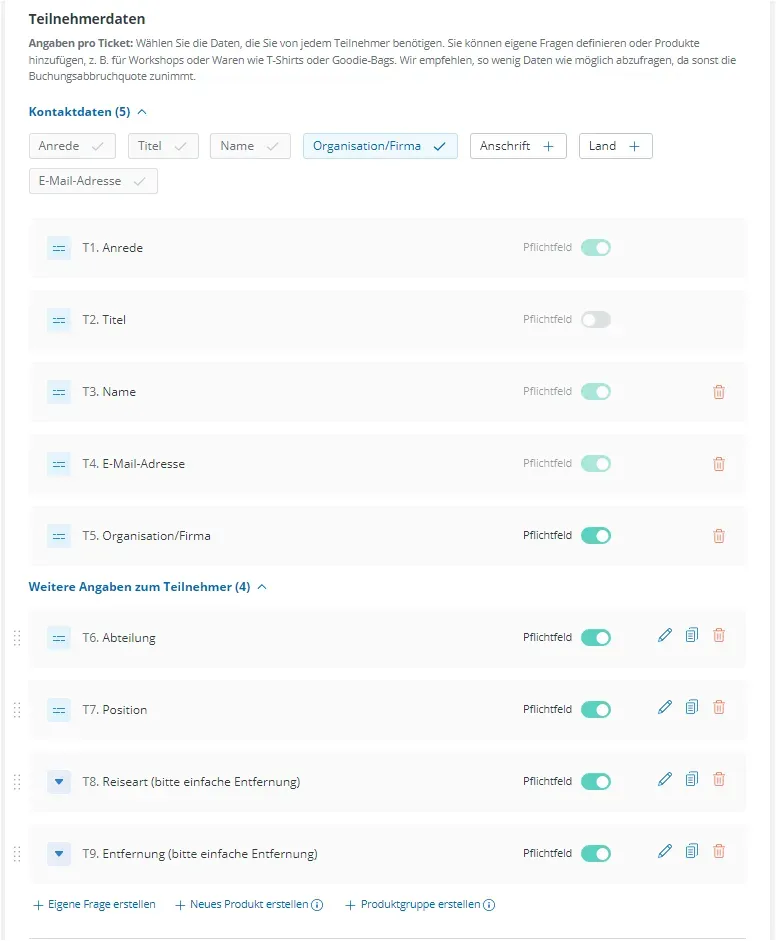
Task: Remove the T3. Name field
Action: pyautogui.click(x=719, y=392)
